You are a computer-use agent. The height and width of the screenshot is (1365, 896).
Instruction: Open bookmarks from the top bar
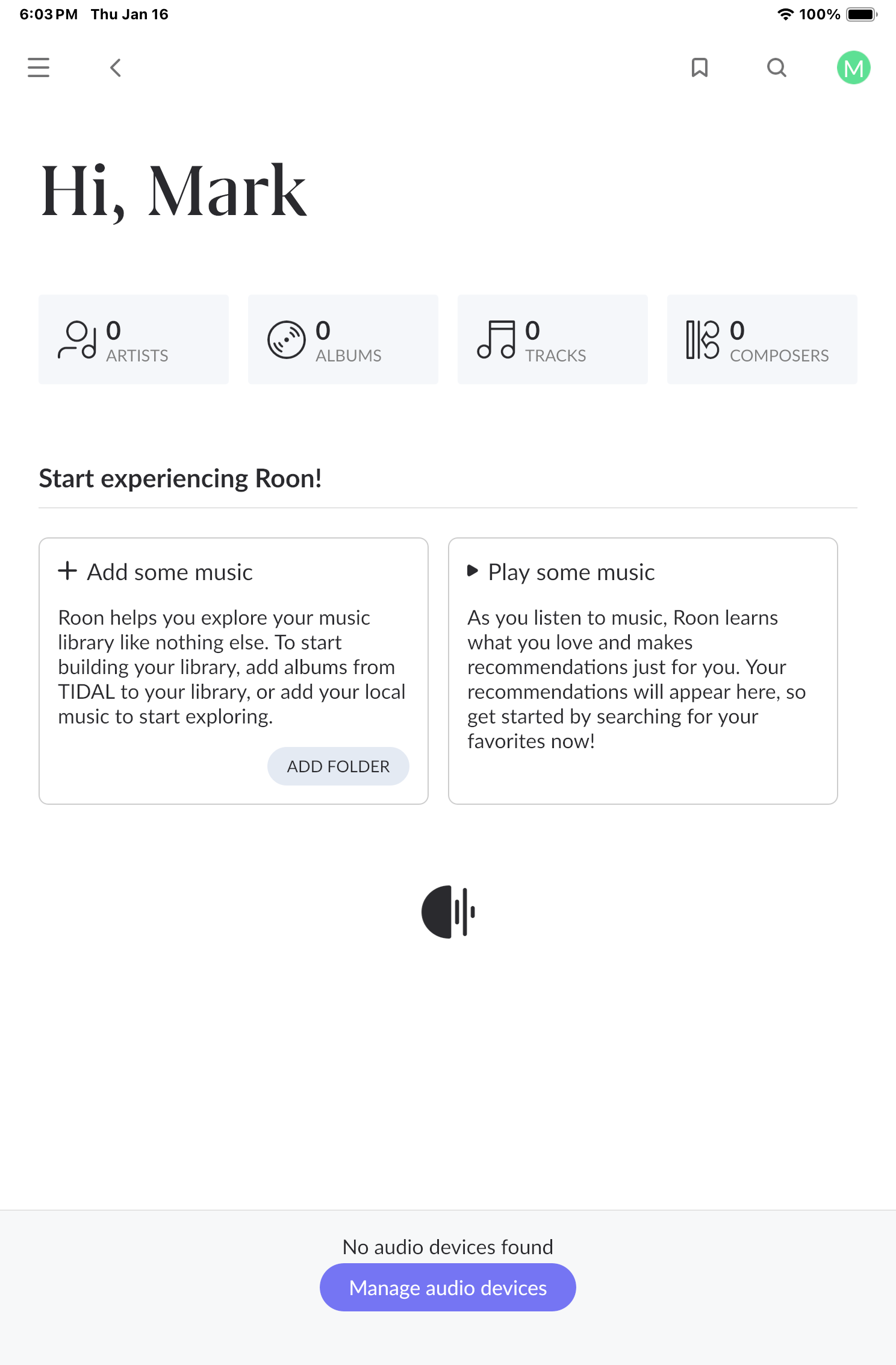pos(699,67)
